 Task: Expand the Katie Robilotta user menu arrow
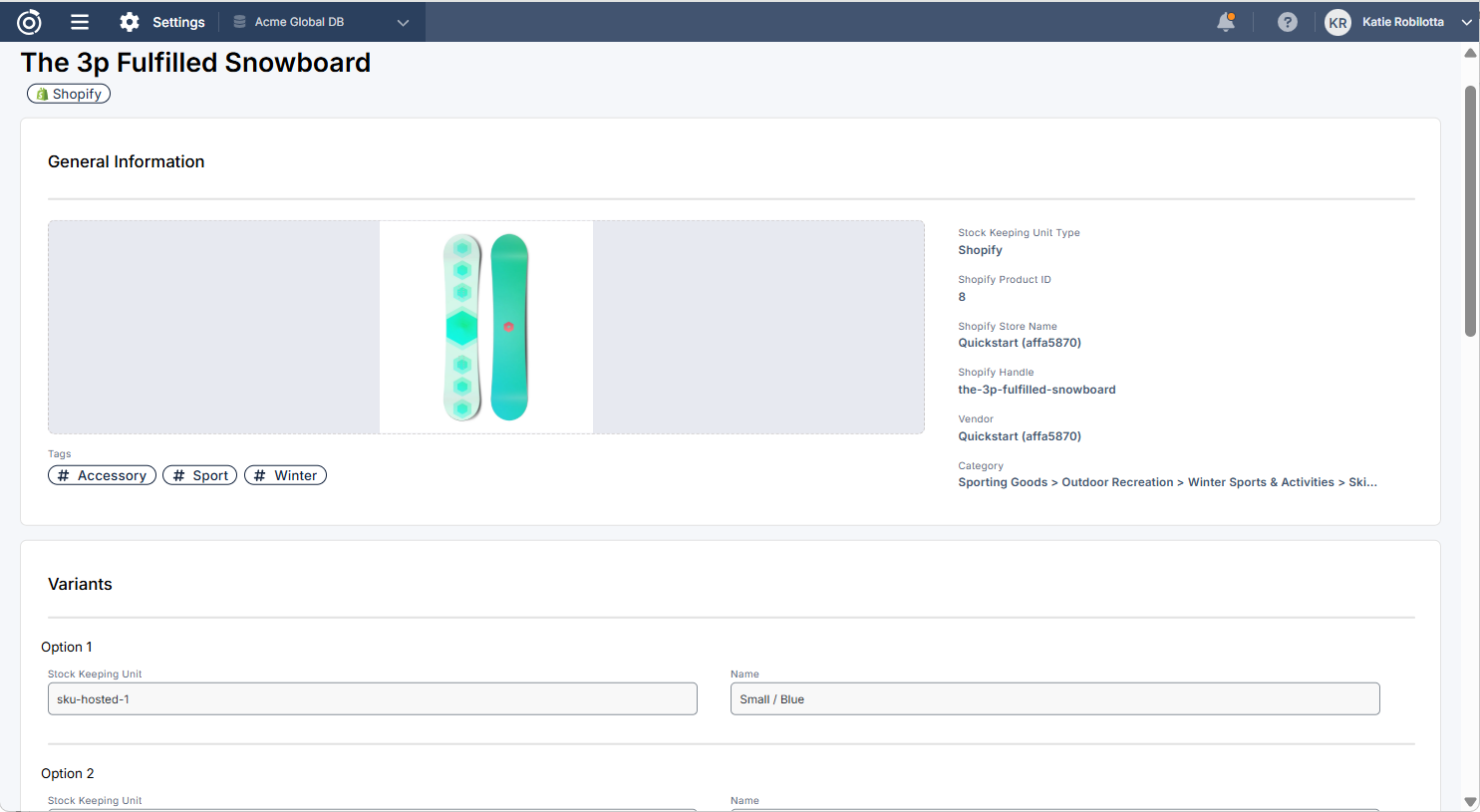click(x=1466, y=22)
